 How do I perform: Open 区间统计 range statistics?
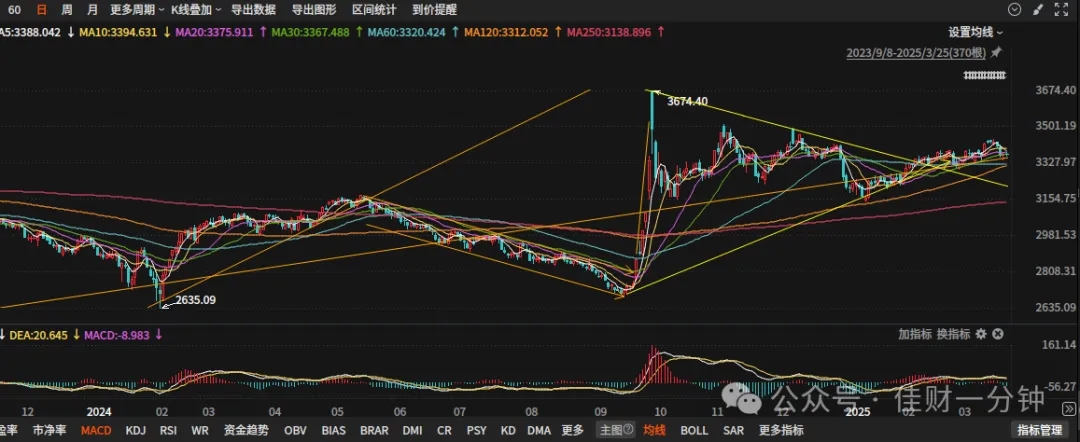374,10
